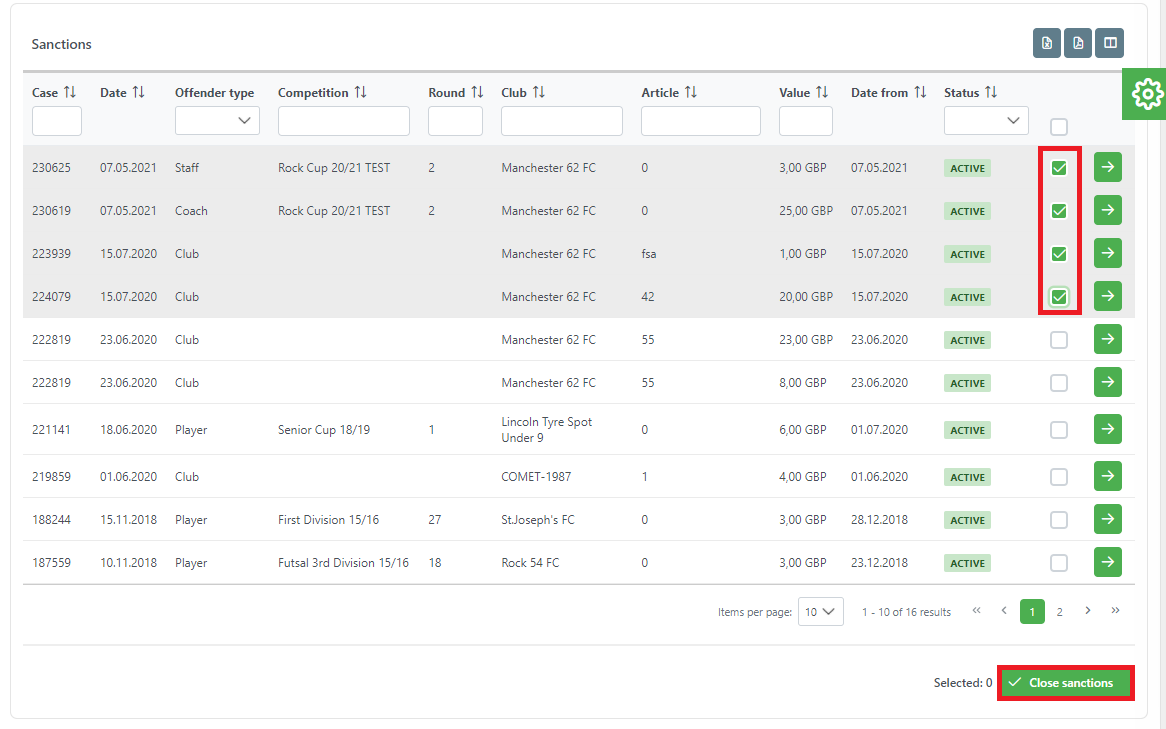
Task: Focus the Competition filter text field
Action: pyautogui.click(x=343, y=121)
